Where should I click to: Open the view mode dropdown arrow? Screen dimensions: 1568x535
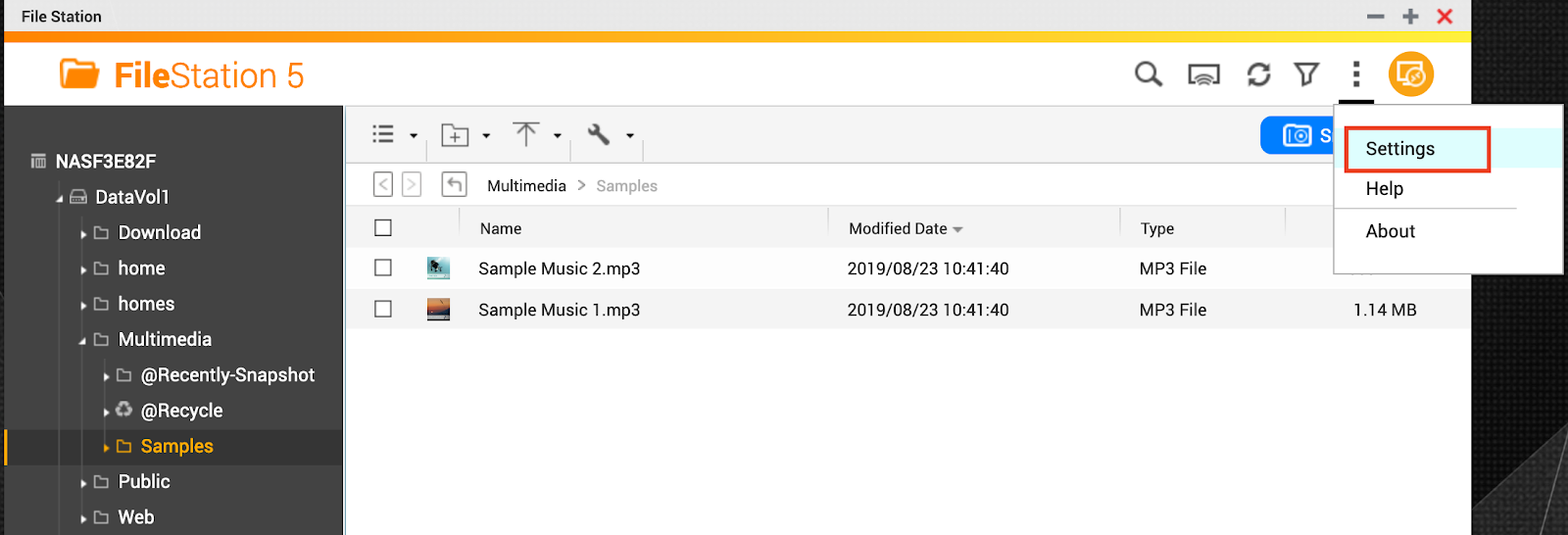tap(414, 136)
